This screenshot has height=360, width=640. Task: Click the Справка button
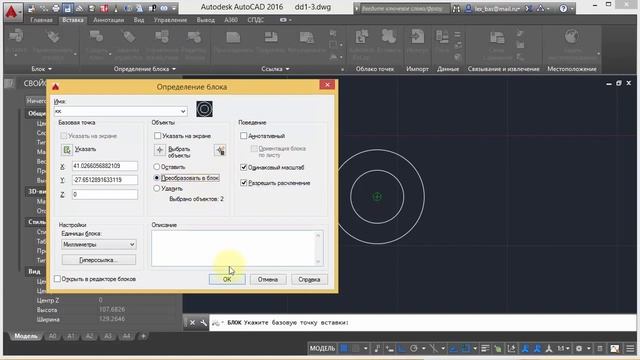point(309,279)
